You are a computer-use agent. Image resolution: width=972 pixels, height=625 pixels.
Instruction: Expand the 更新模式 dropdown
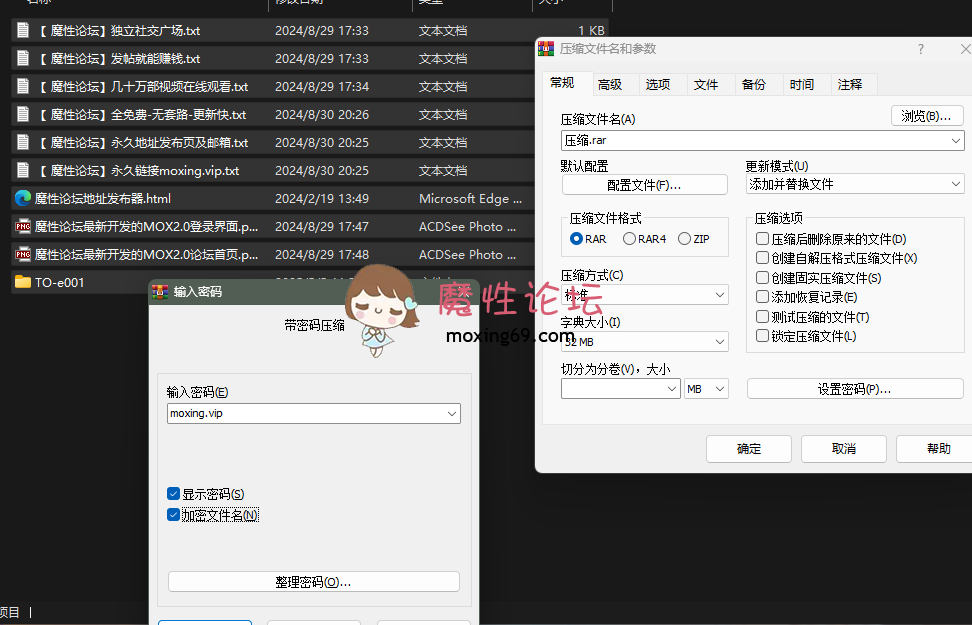point(855,184)
